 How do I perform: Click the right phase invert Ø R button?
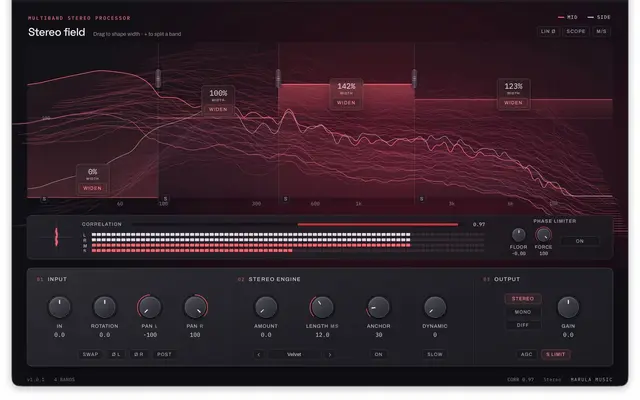(x=139, y=354)
